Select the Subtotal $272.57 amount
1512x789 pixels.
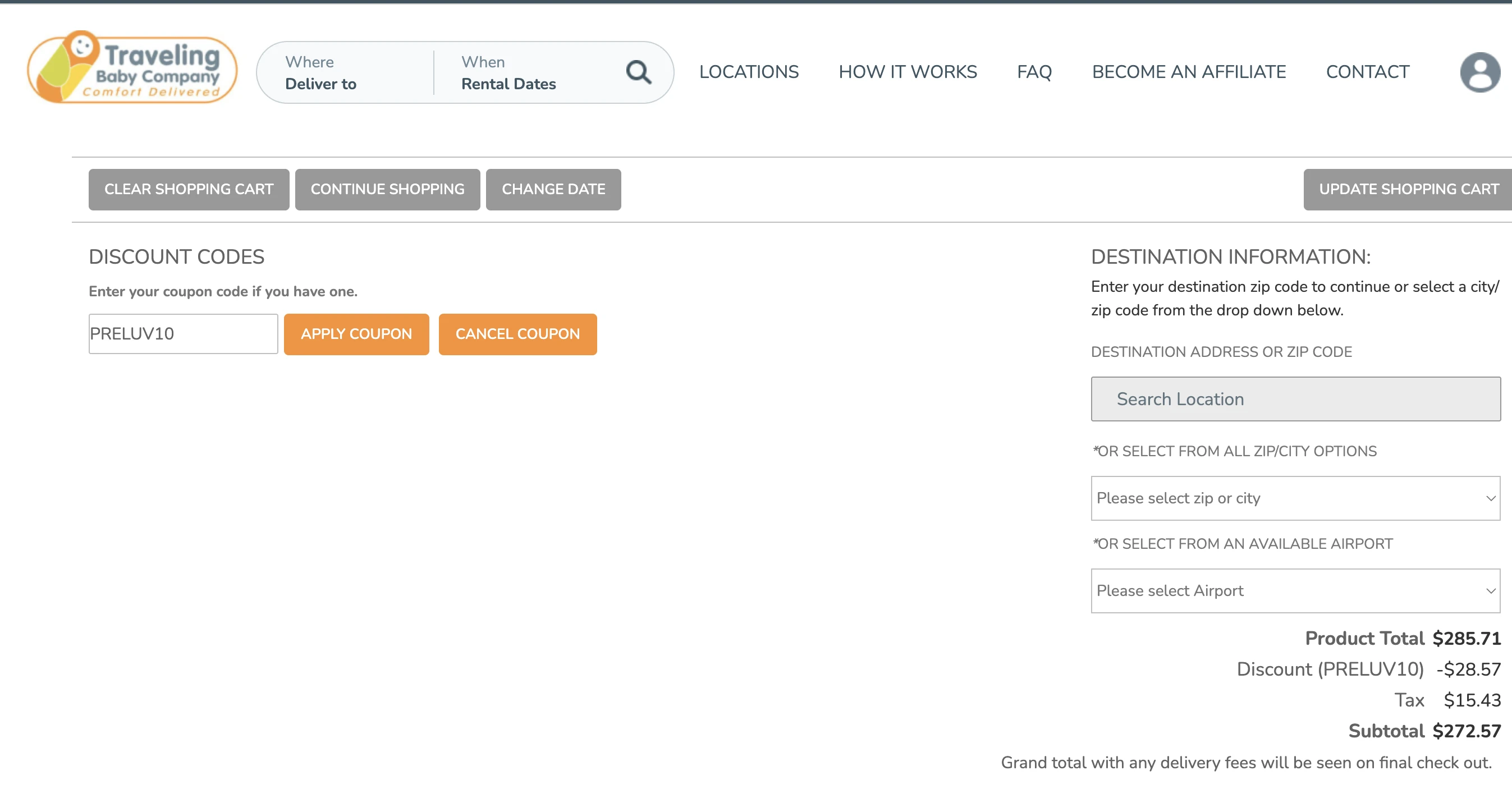click(1466, 731)
